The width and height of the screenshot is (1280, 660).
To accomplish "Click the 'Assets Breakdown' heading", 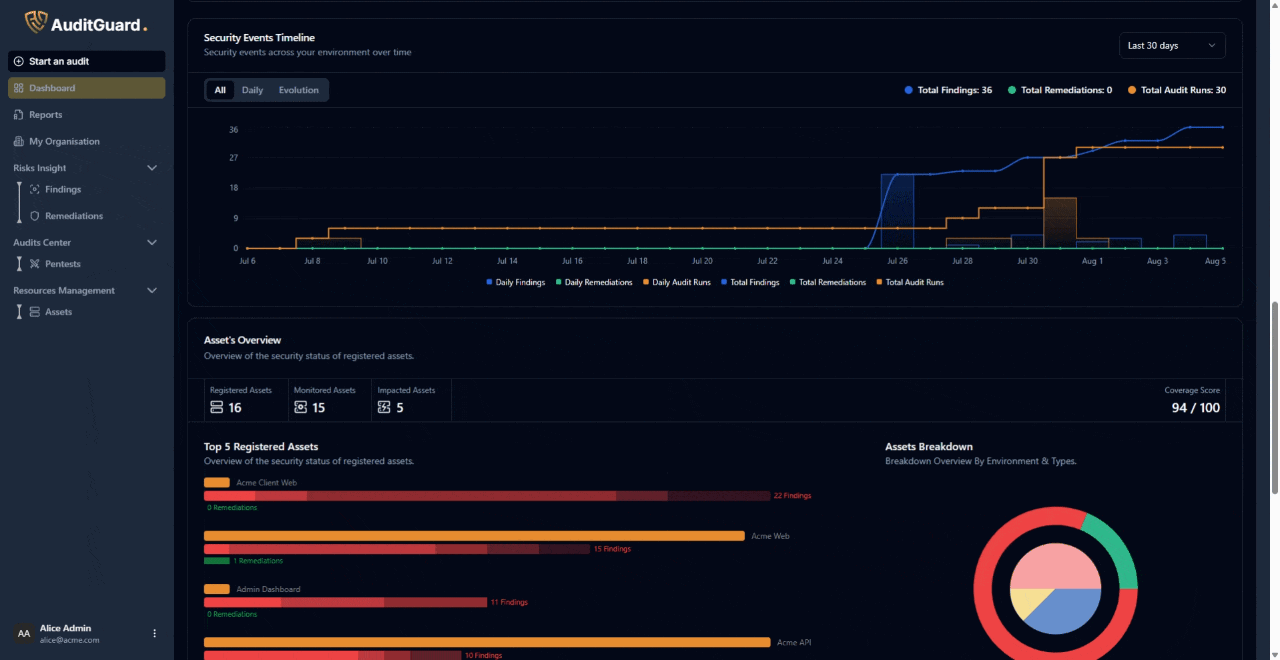I will 929,447.
